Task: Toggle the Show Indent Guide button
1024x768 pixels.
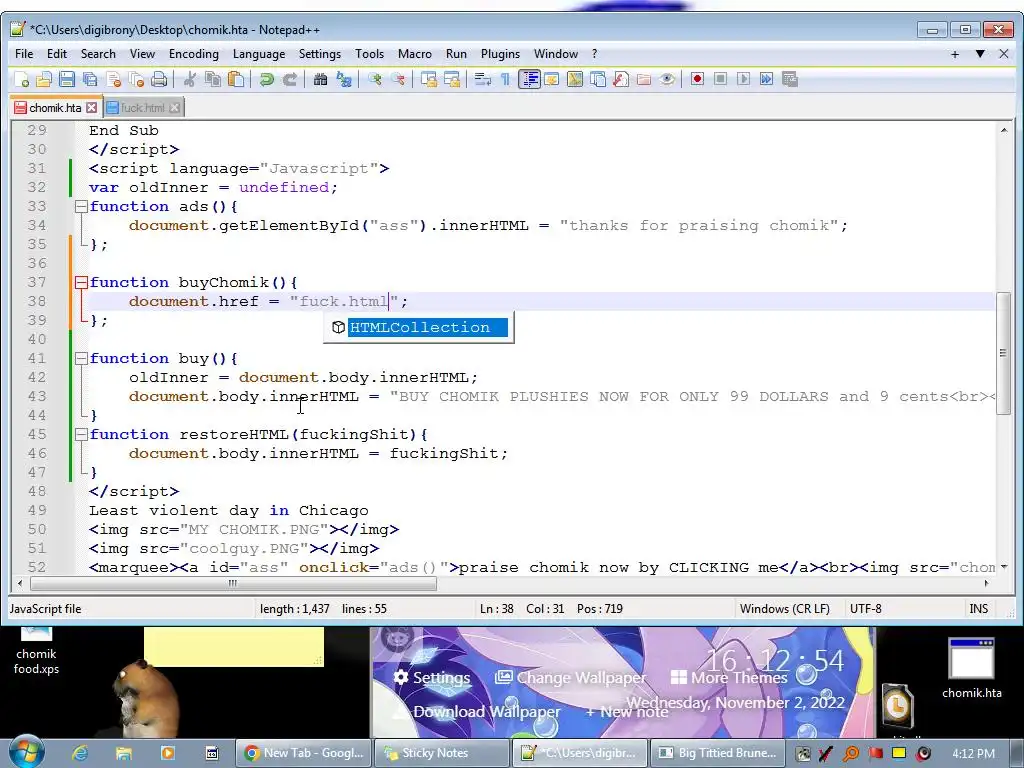Action: [x=529, y=79]
